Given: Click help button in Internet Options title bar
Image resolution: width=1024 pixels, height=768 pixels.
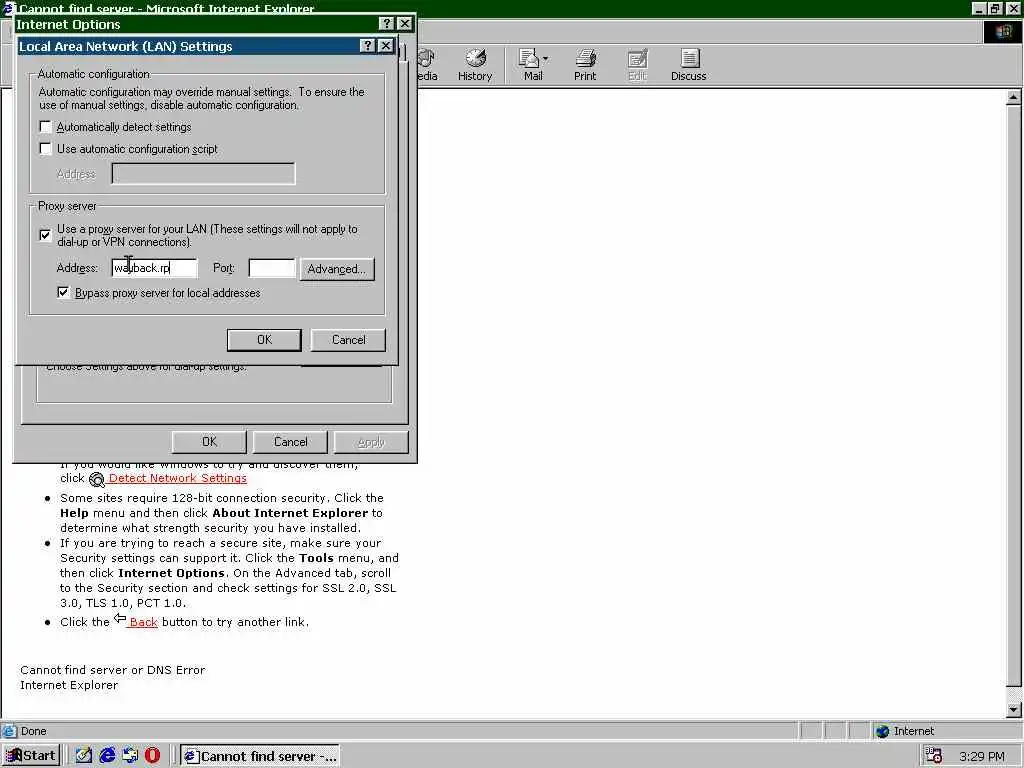Looking at the screenshot, I should [x=387, y=24].
